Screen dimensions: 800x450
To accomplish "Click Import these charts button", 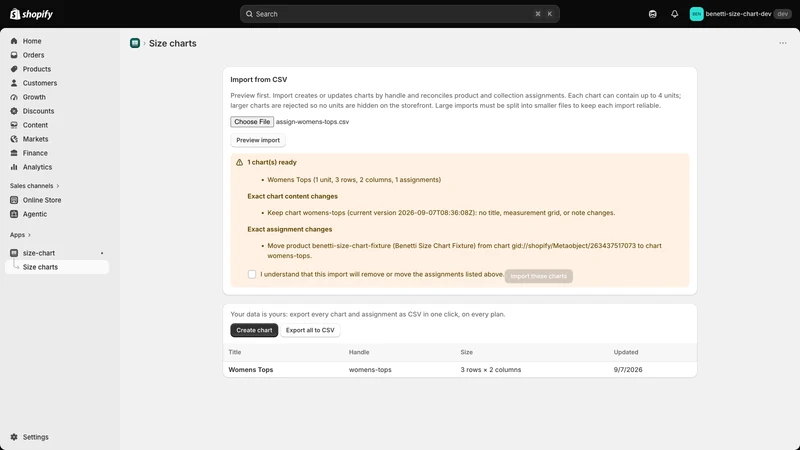I will click(x=538, y=276).
